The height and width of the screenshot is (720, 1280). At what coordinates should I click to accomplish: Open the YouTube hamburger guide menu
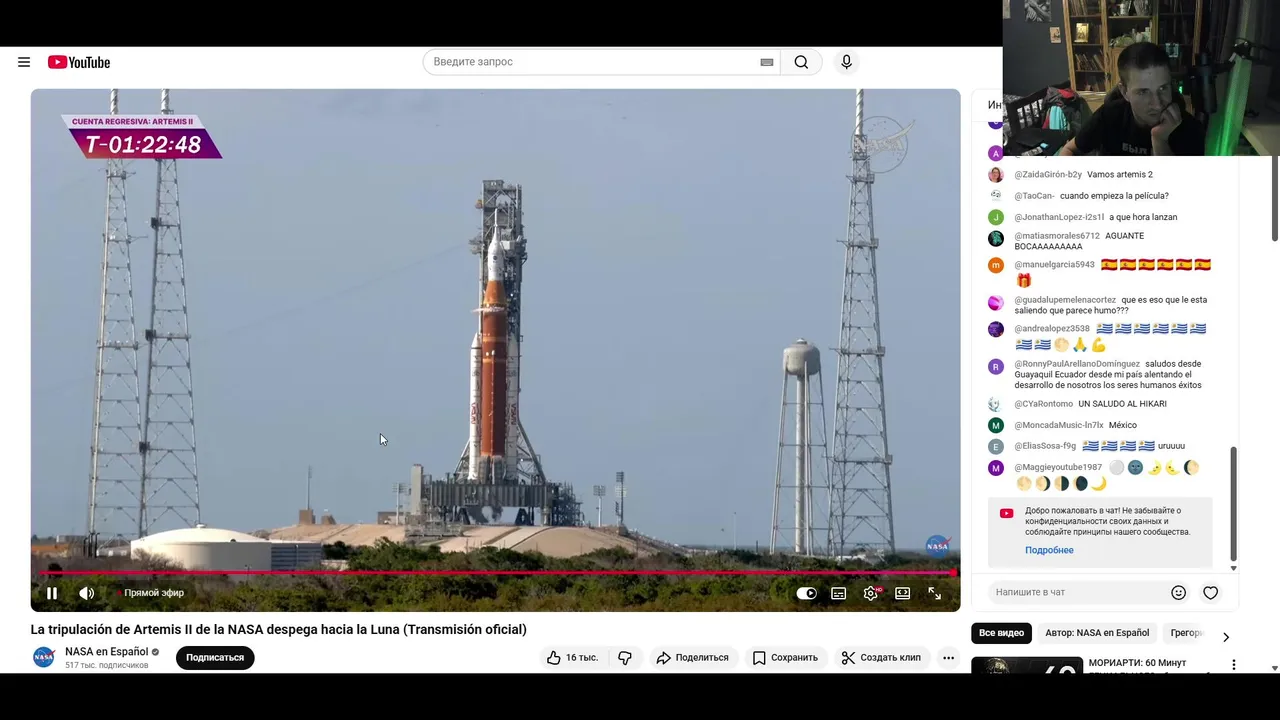24,62
